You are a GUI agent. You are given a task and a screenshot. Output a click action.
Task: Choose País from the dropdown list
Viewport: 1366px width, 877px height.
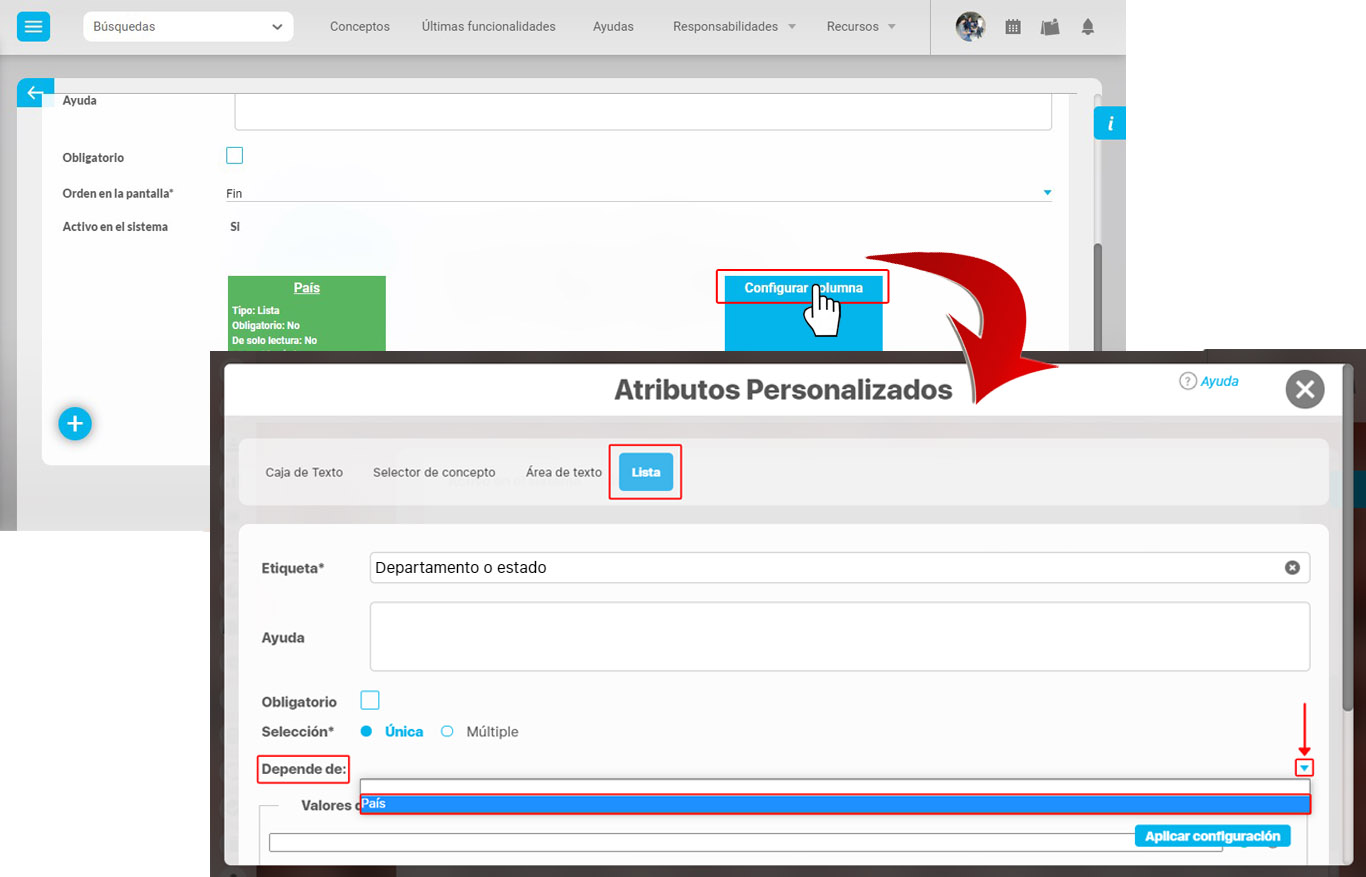[x=834, y=804]
